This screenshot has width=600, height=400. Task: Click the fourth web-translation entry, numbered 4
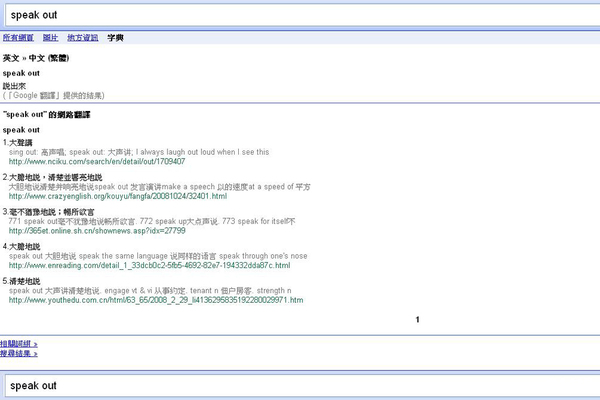[21, 247]
